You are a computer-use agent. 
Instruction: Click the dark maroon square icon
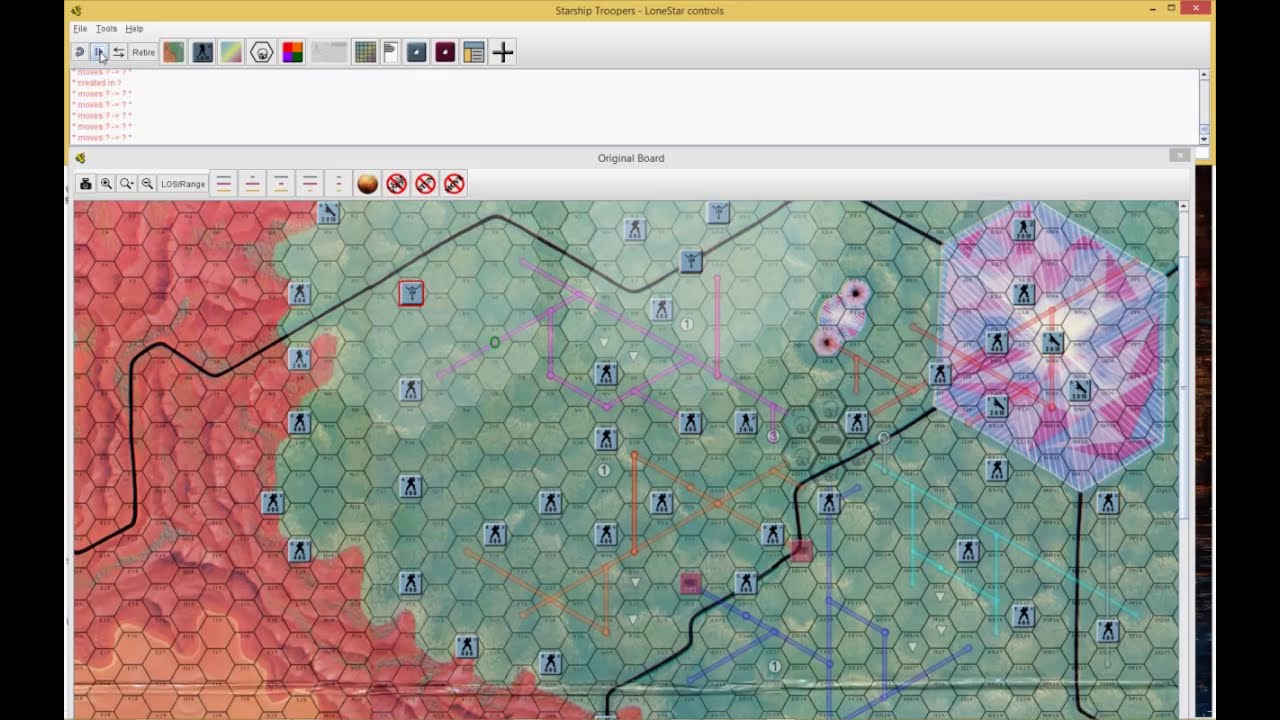coord(446,52)
